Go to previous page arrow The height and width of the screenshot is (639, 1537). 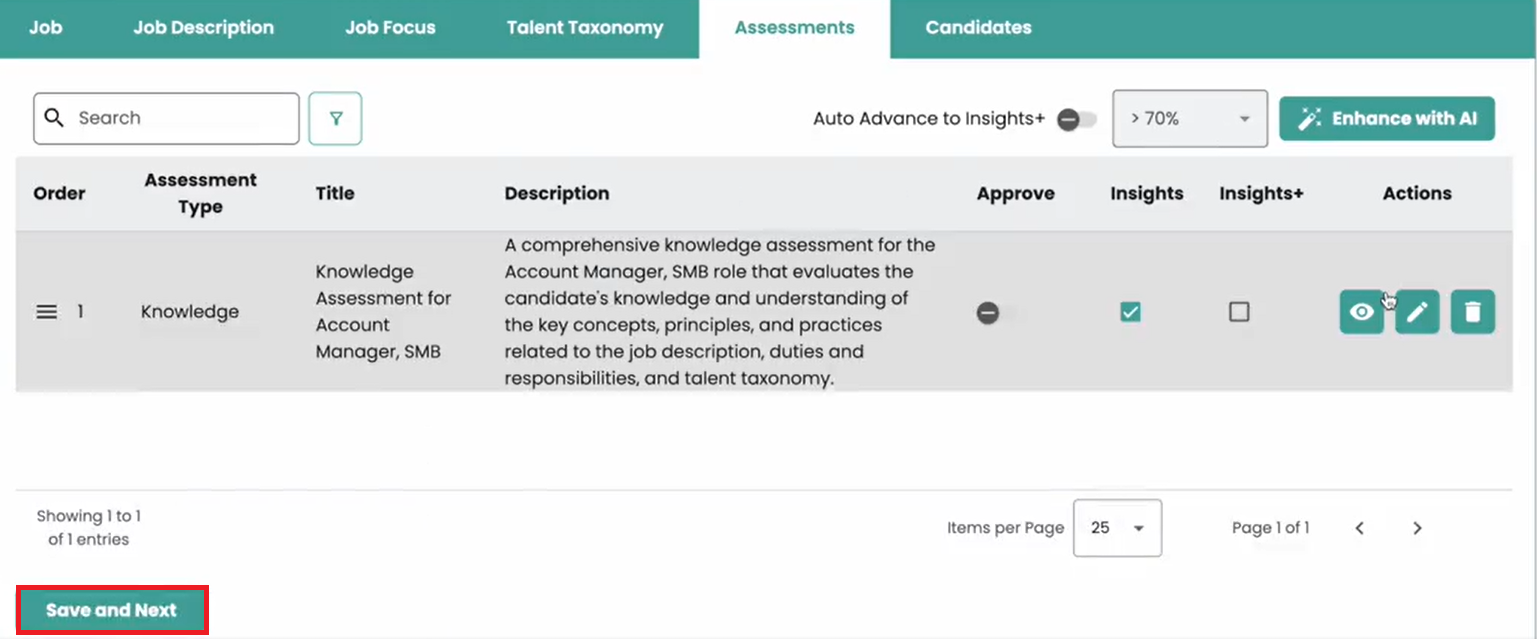1360,528
